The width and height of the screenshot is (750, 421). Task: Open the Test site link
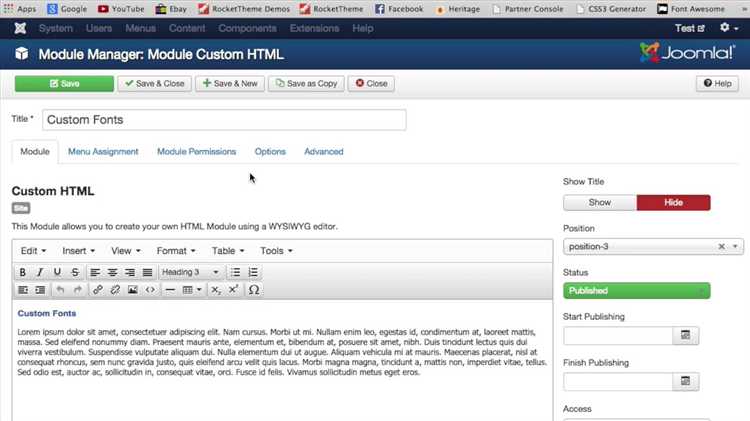pyautogui.click(x=690, y=28)
